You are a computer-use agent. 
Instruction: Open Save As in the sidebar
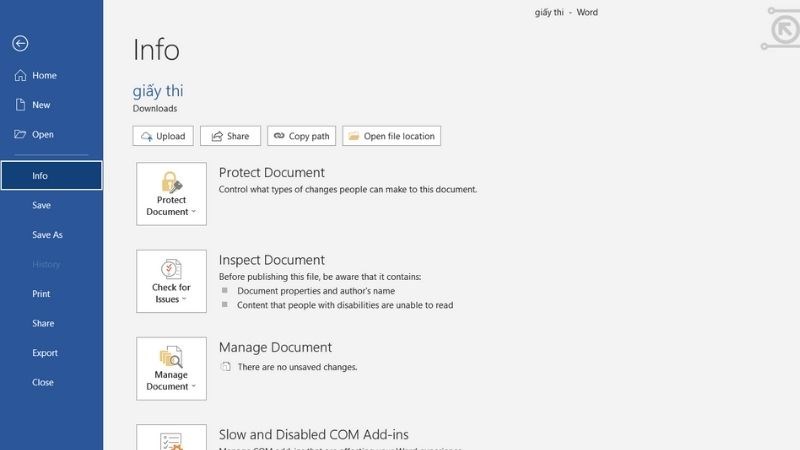[x=47, y=235]
